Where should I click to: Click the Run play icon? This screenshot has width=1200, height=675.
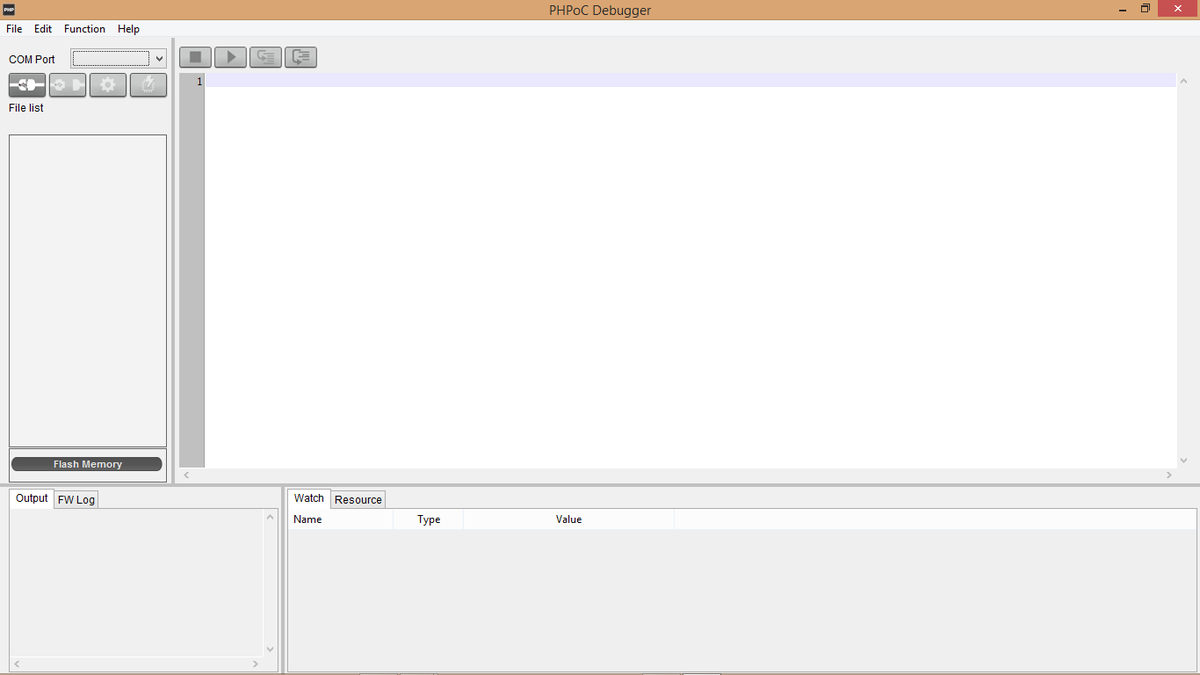[231, 58]
